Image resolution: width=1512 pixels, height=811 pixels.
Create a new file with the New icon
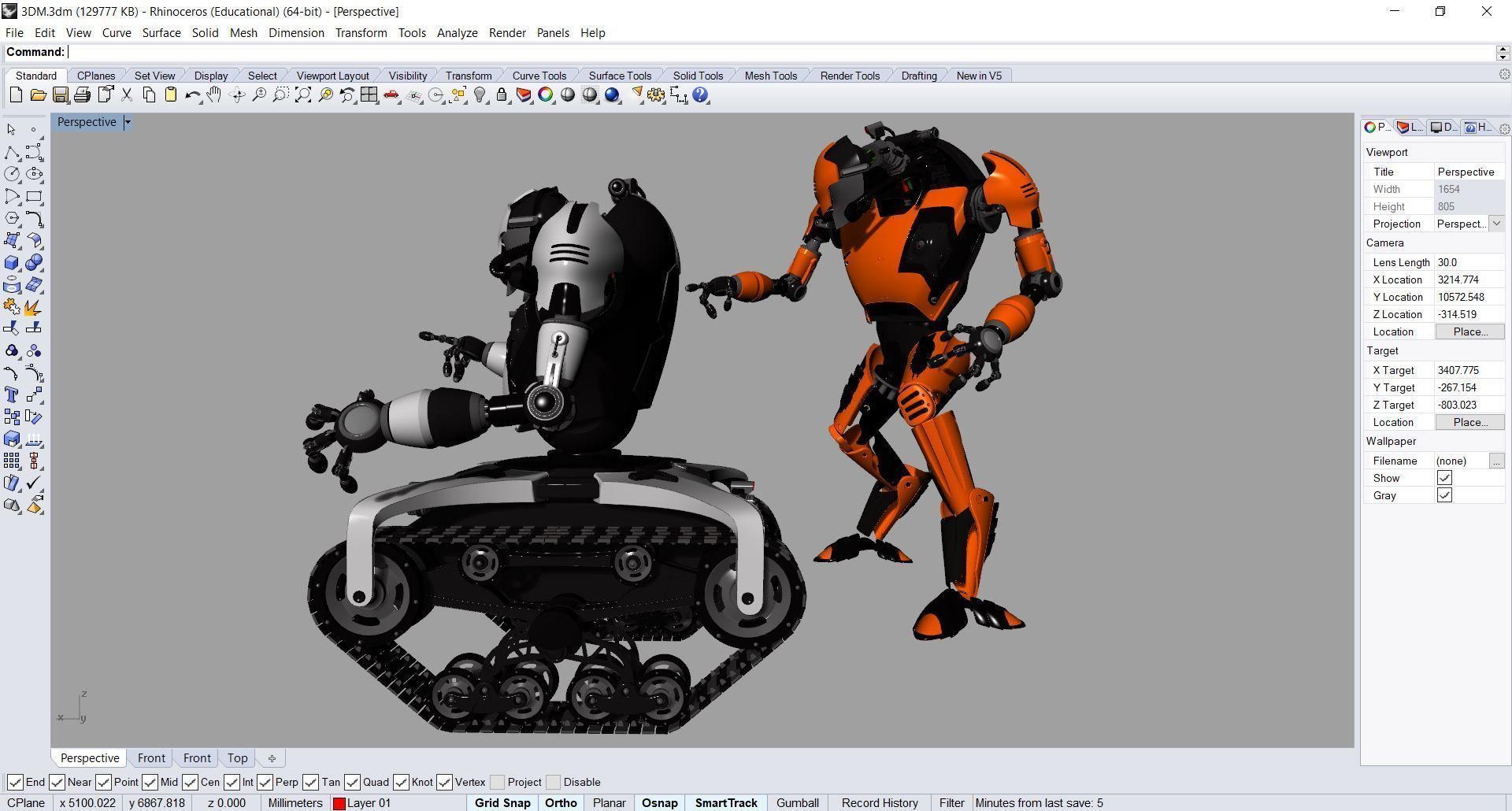pos(16,95)
